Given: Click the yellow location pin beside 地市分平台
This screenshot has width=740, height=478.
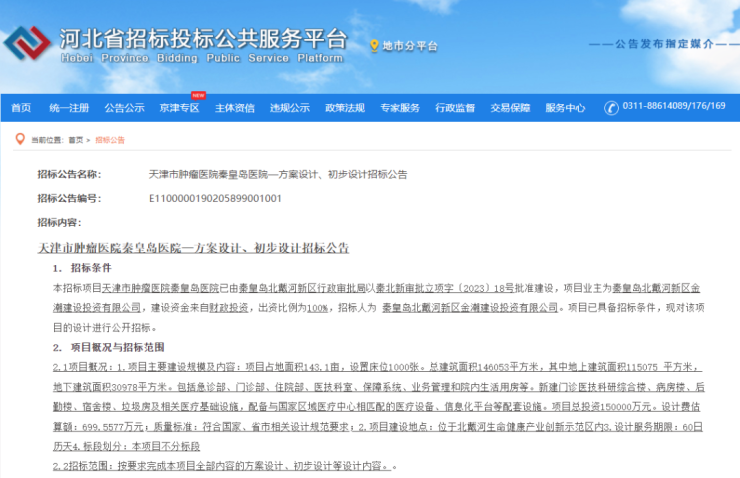Looking at the screenshot, I should 374,46.
